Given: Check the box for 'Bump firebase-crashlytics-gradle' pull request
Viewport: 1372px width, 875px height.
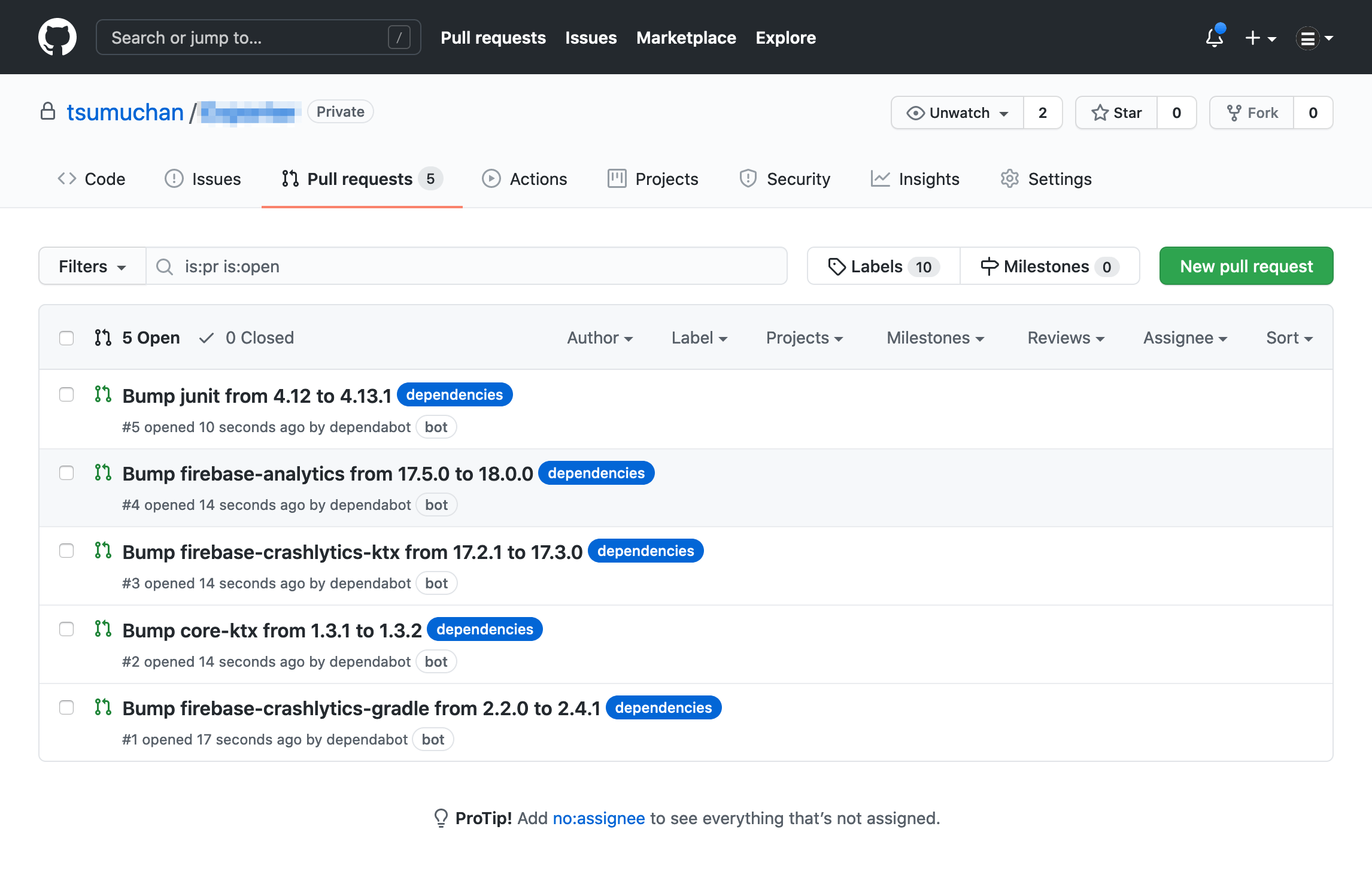Looking at the screenshot, I should tap(66, 707).
